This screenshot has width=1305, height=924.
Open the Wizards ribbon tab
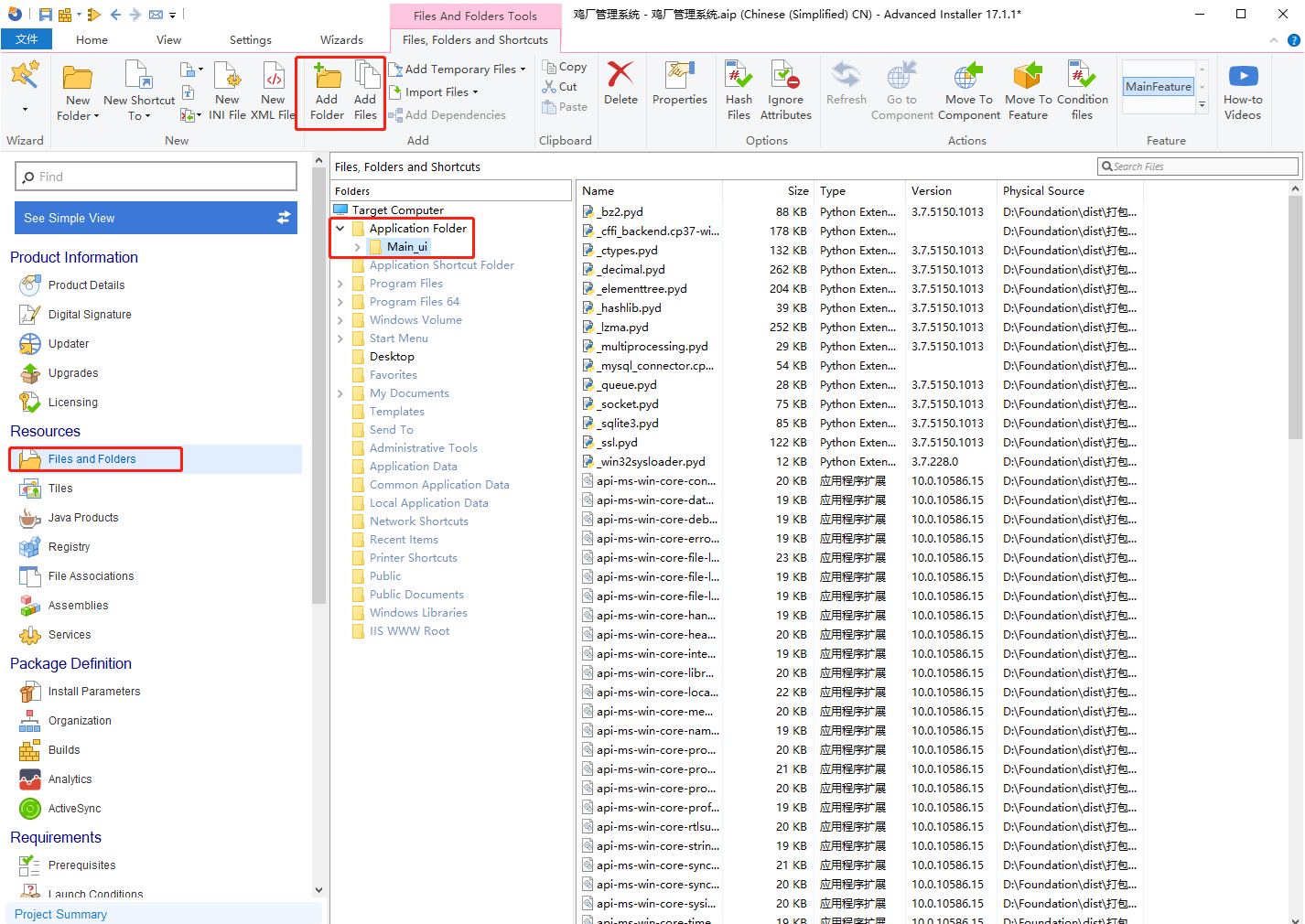341,40
